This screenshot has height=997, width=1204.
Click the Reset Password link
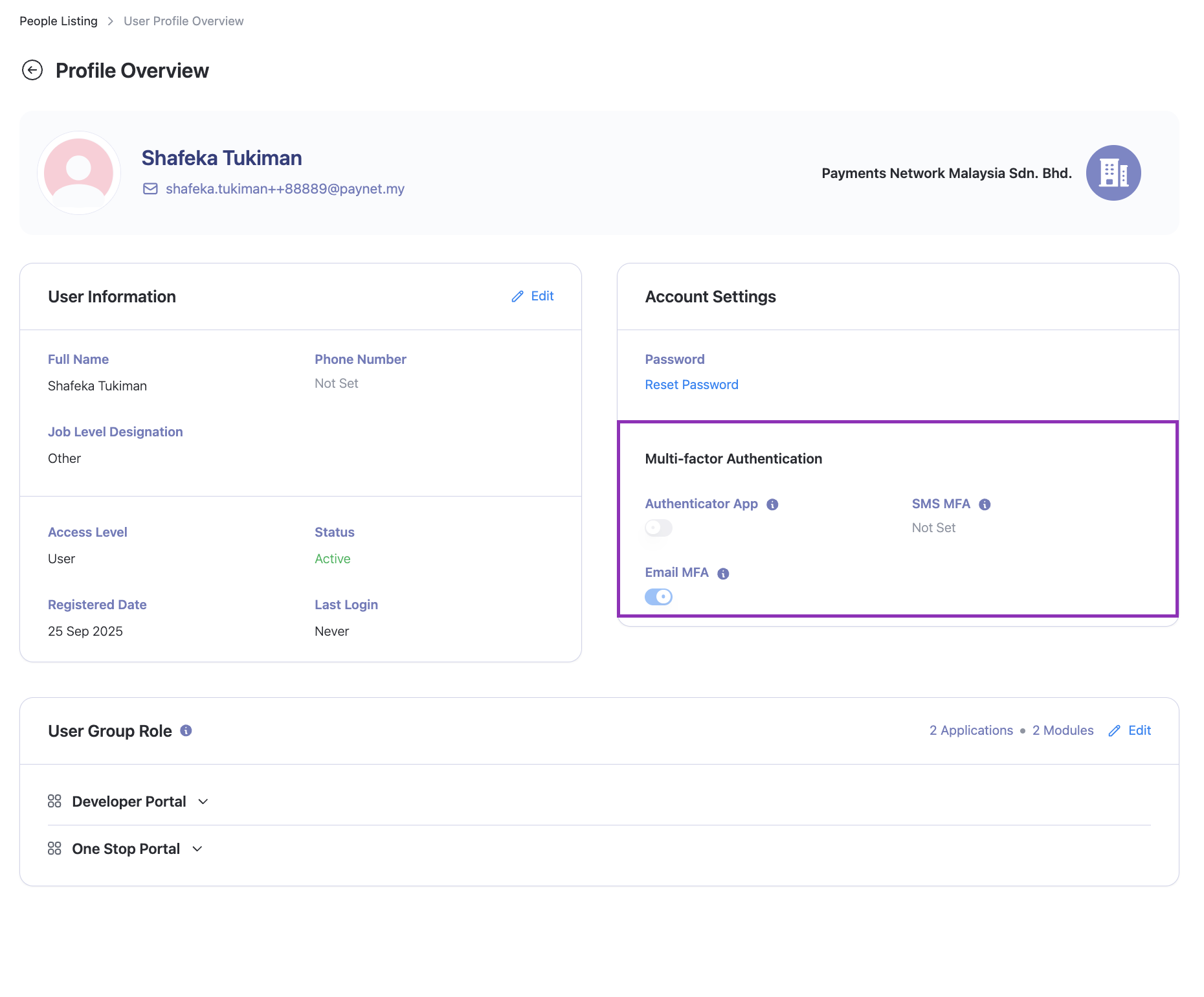[691, 385]
